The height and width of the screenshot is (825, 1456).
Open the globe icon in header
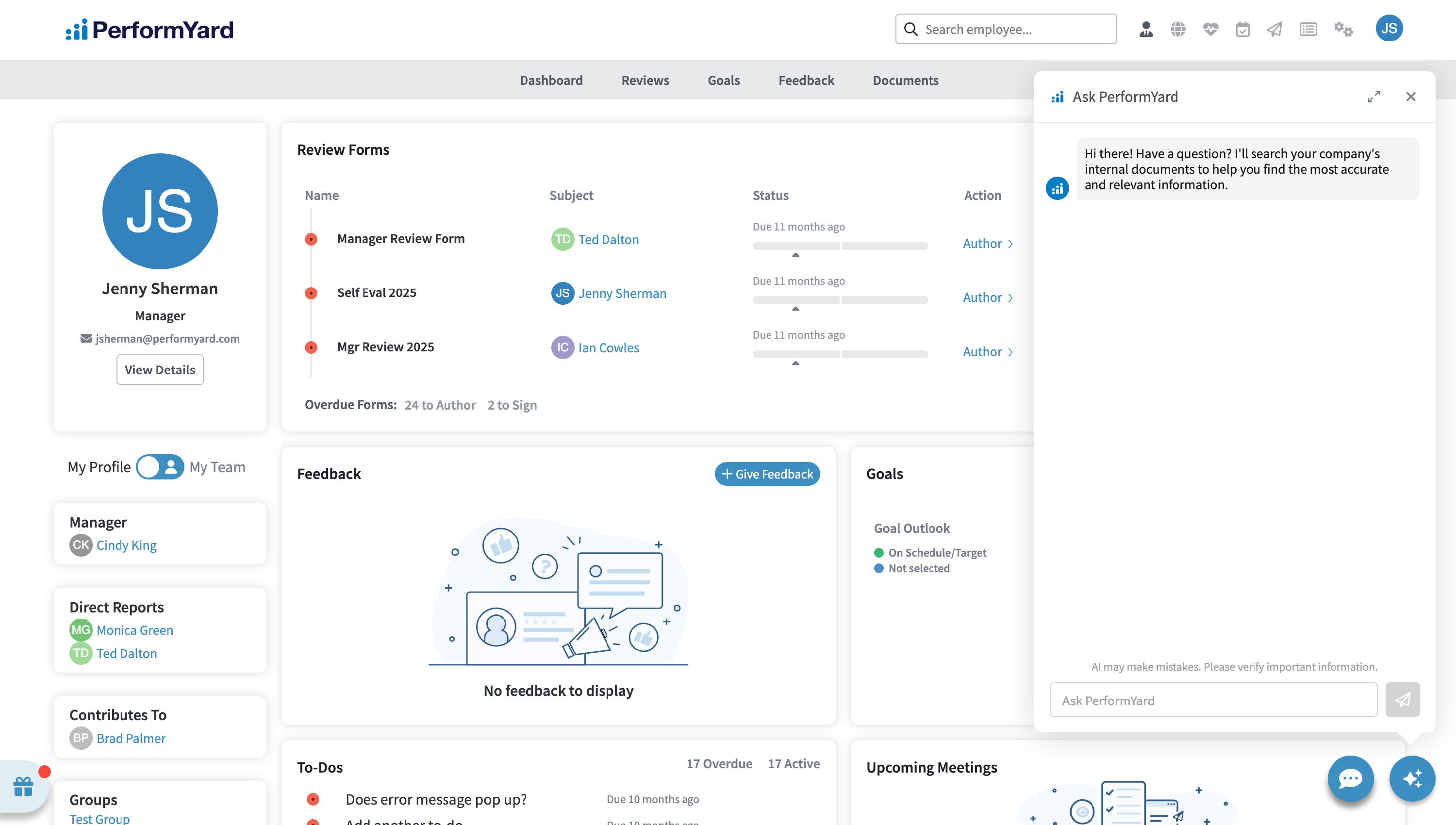(x=1178, y=29)
